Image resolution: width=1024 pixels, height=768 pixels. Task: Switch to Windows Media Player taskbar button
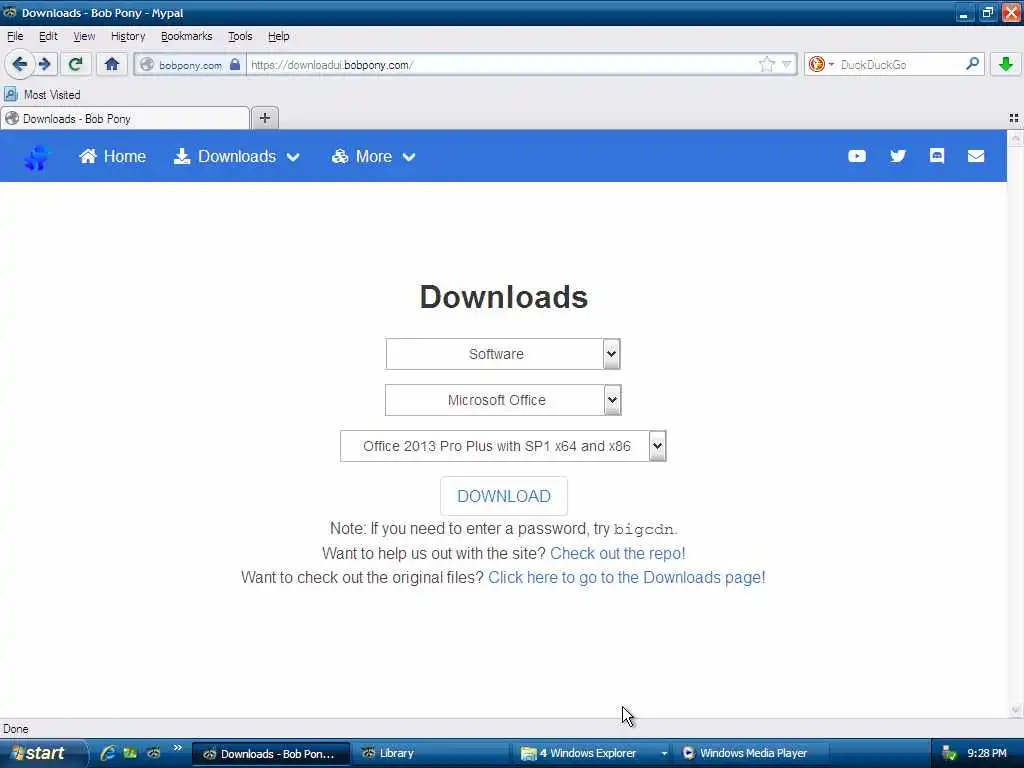(x=752, y=753)
